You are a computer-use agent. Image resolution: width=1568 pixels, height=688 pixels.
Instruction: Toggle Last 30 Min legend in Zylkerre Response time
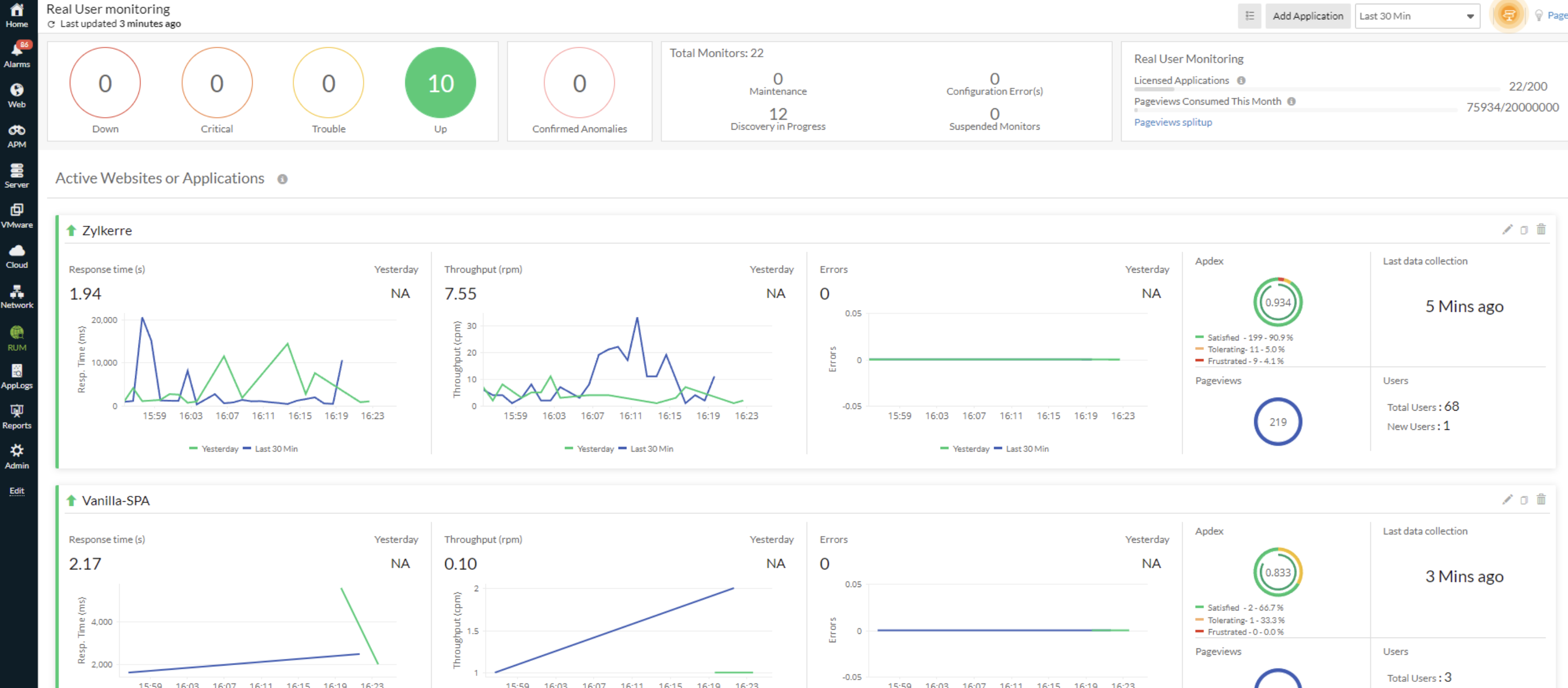click(269, 449)
